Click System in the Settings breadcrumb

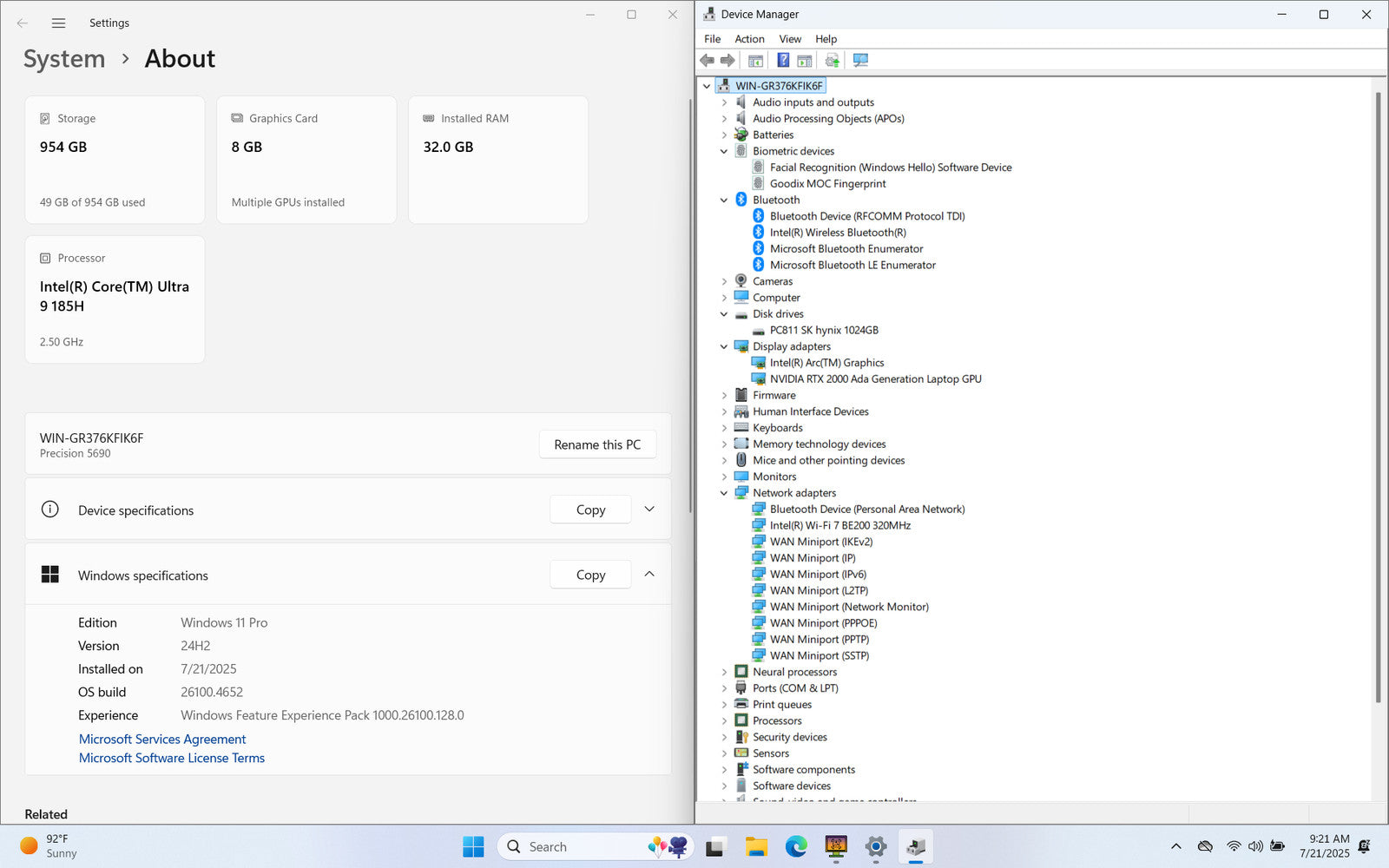coord(64,59)
